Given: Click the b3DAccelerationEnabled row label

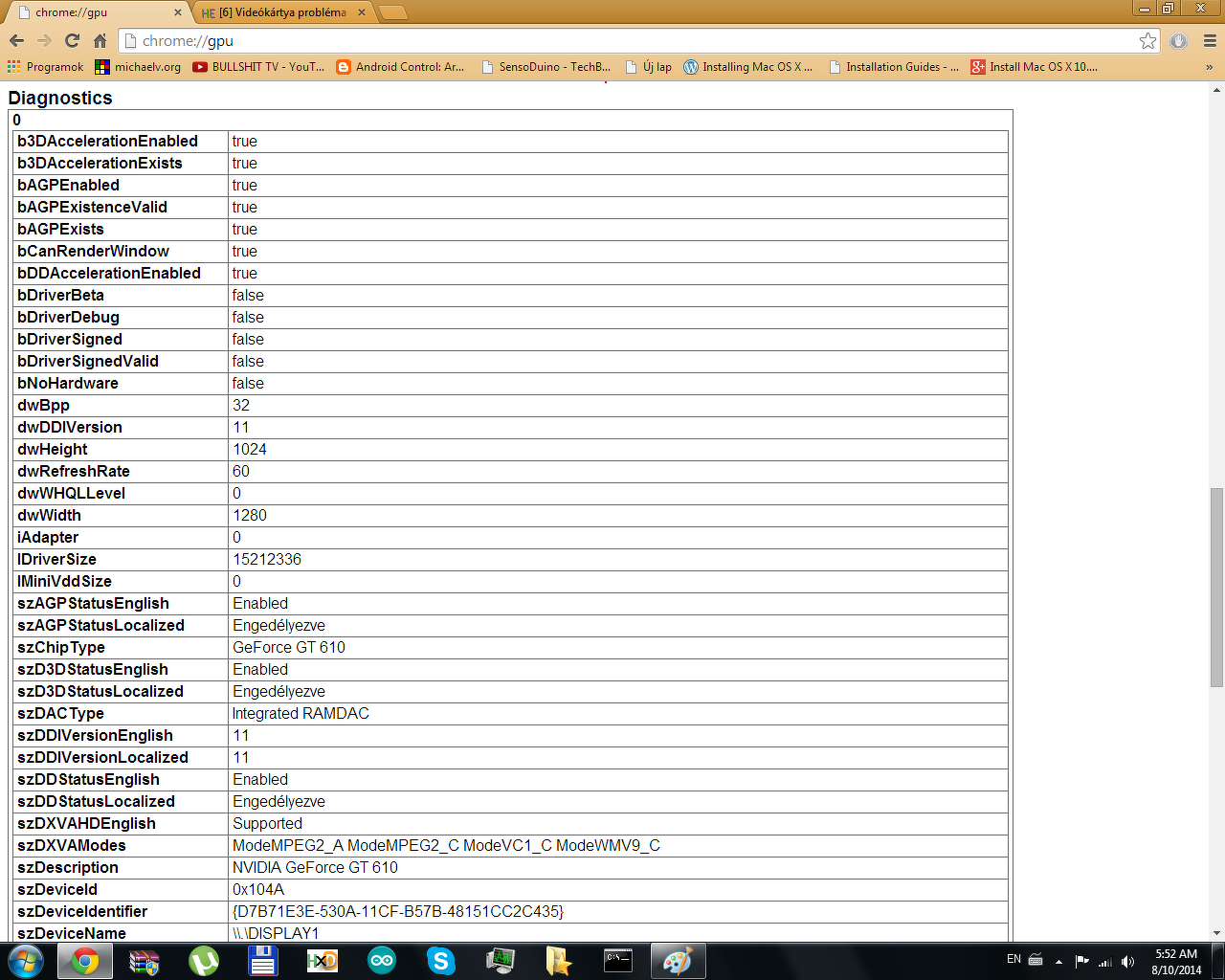Looking at the screenshot, I should click(107, 141).
